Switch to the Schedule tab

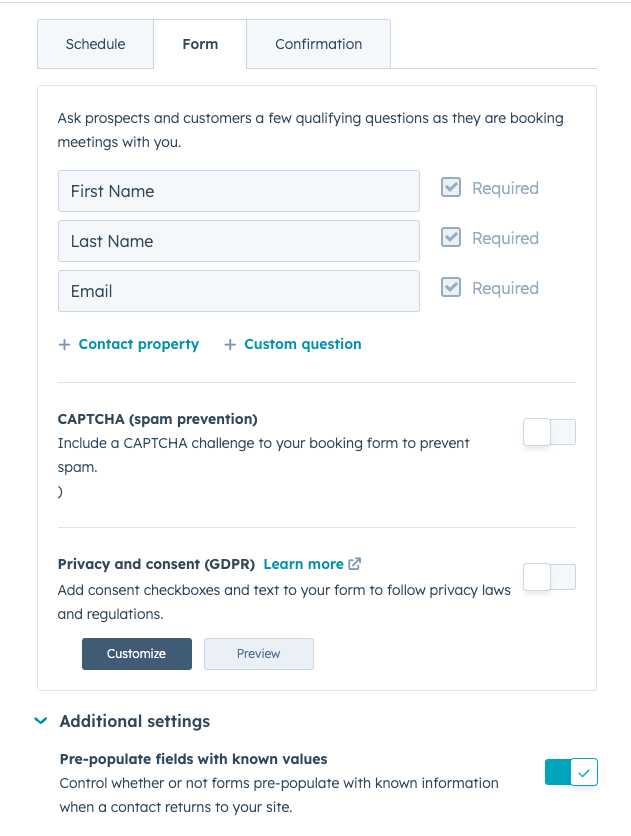95,44
